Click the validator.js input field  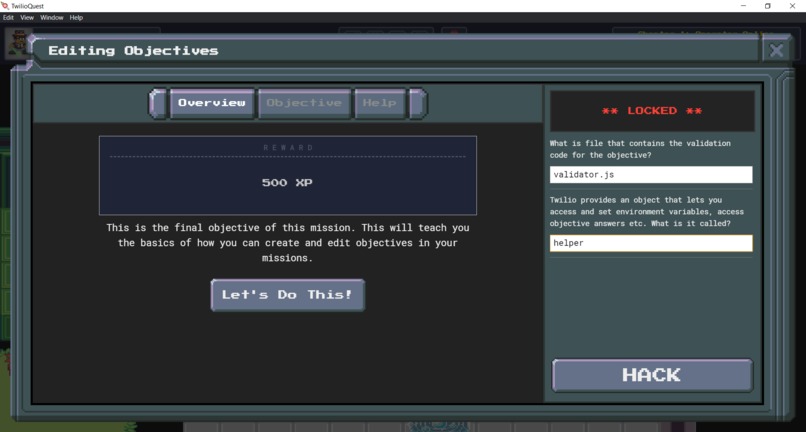[651, 175]
